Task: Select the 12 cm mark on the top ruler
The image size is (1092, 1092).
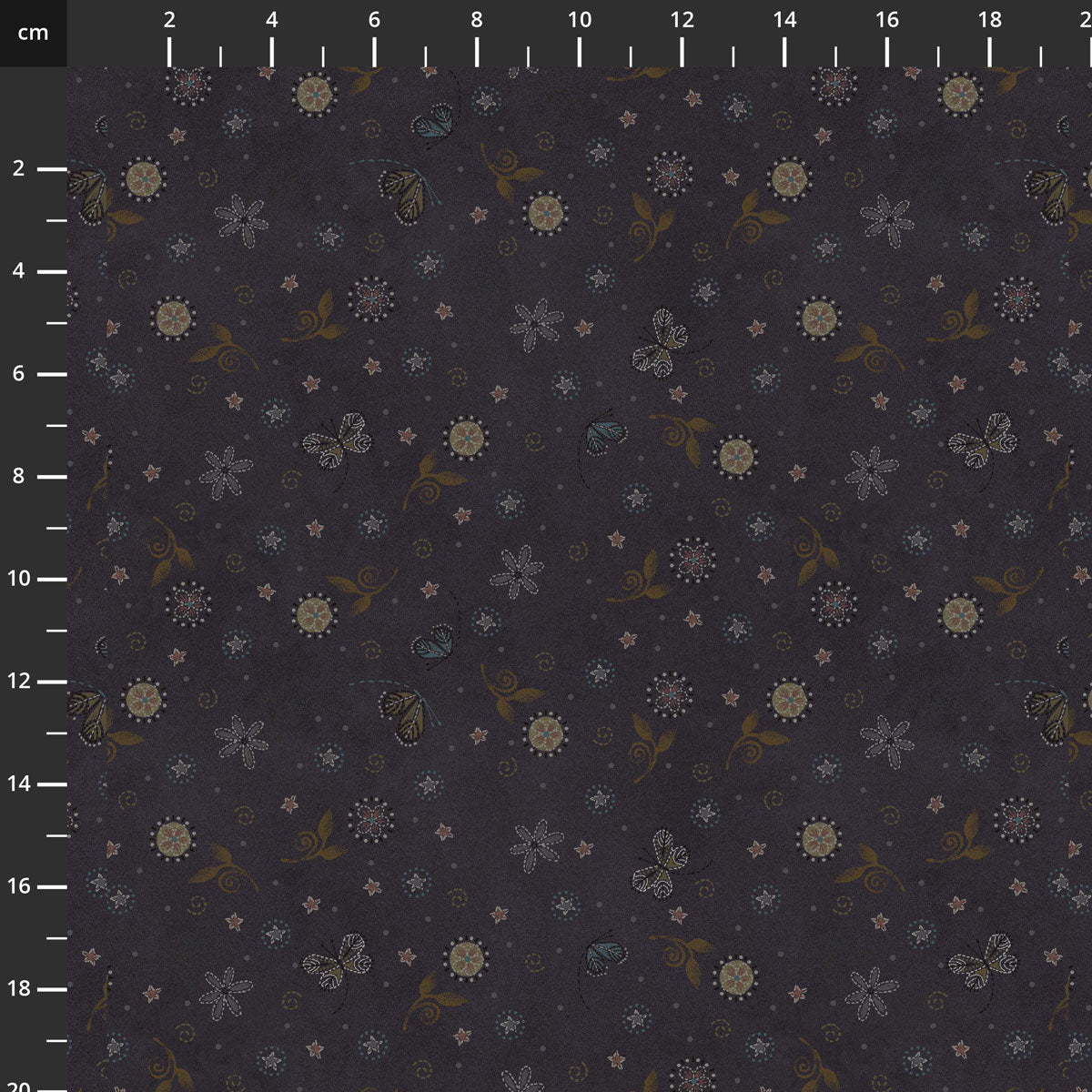Action: pos(682,20)
